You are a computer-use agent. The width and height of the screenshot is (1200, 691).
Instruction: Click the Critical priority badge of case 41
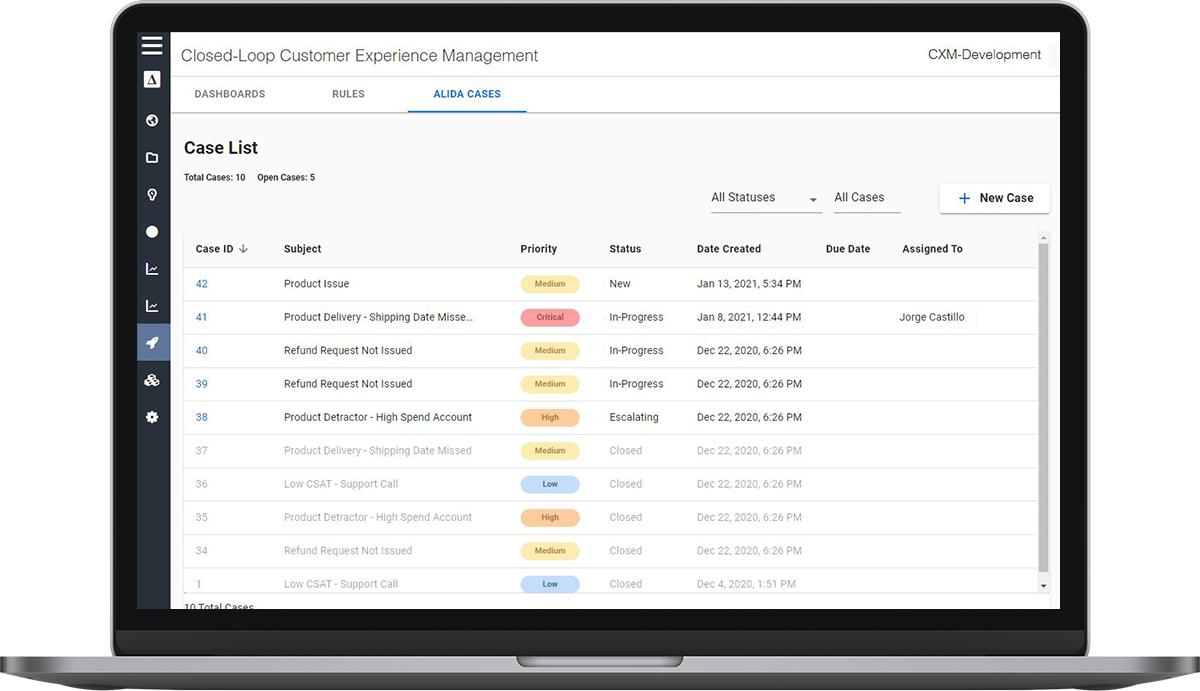tap(550, 317)
